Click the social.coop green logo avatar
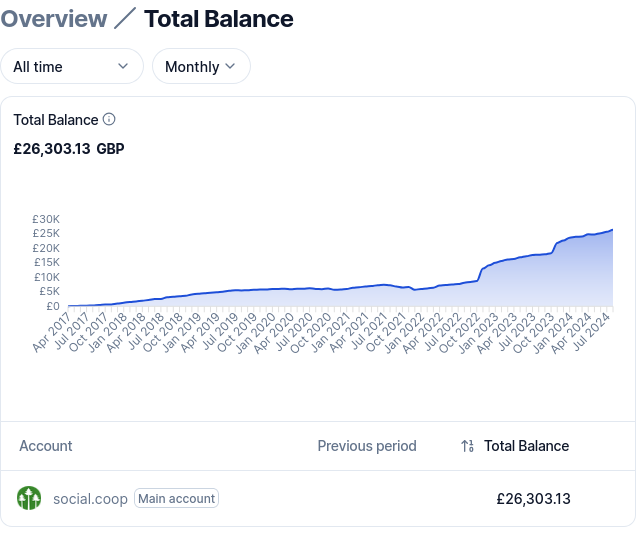Image resolution: width=636 pixels, height=551 pixels. coord(29,498)
